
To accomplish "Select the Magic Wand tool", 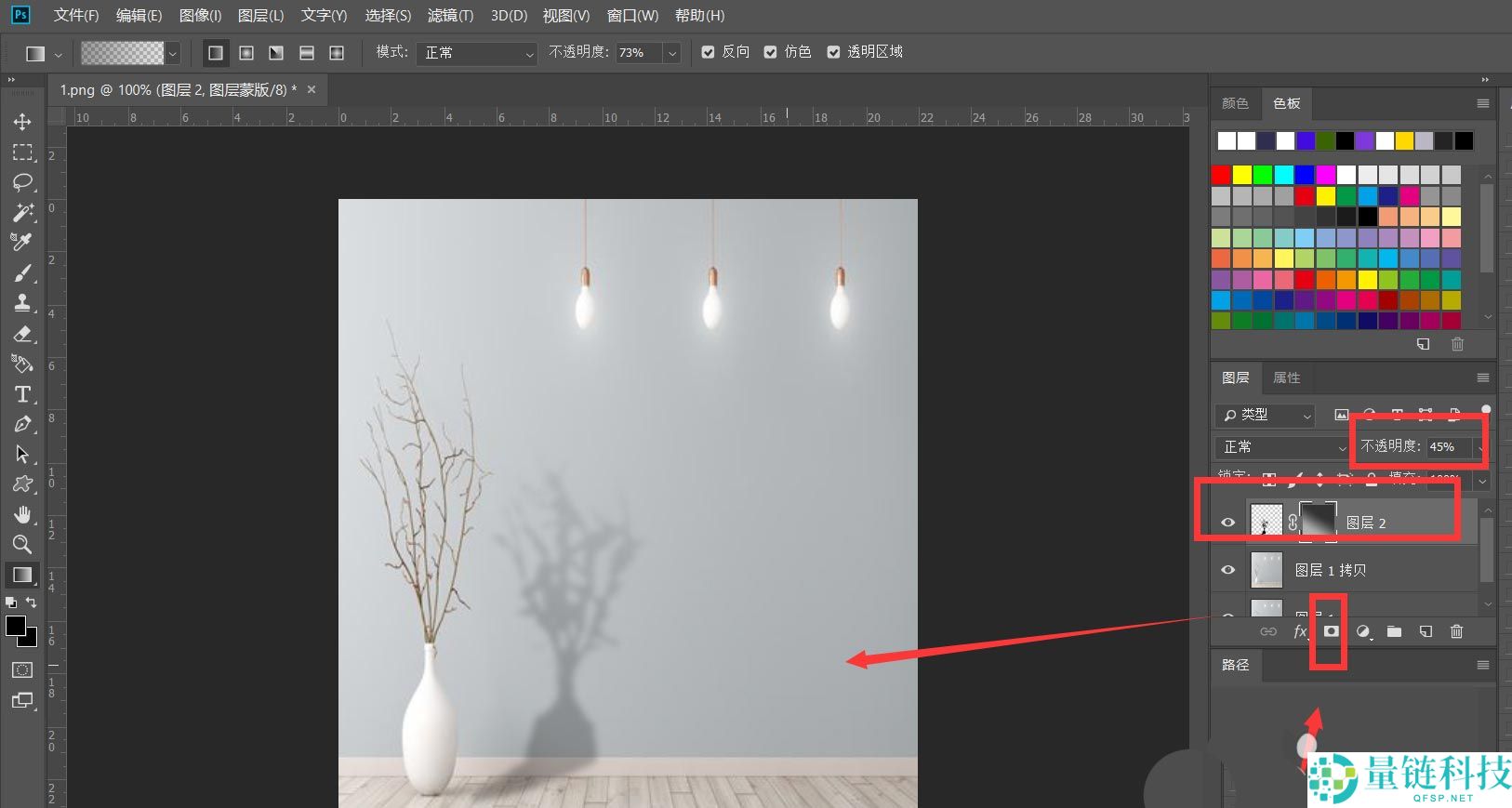I will (22, 212).
